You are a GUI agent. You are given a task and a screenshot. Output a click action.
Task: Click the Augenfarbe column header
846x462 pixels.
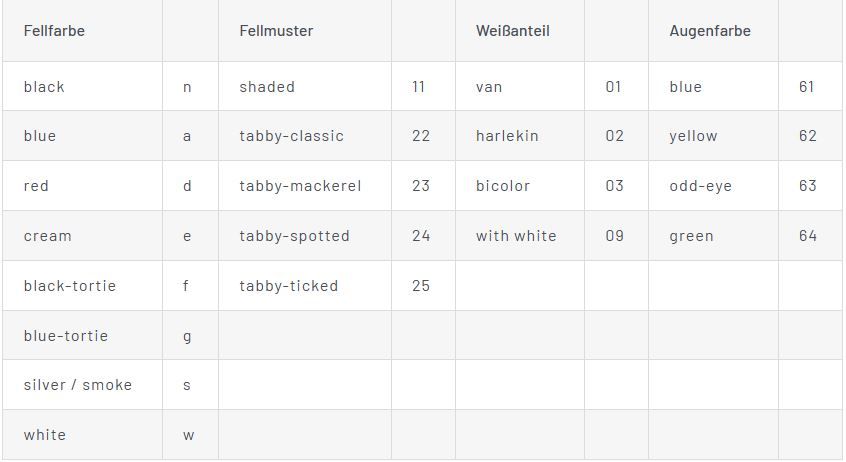709,31
